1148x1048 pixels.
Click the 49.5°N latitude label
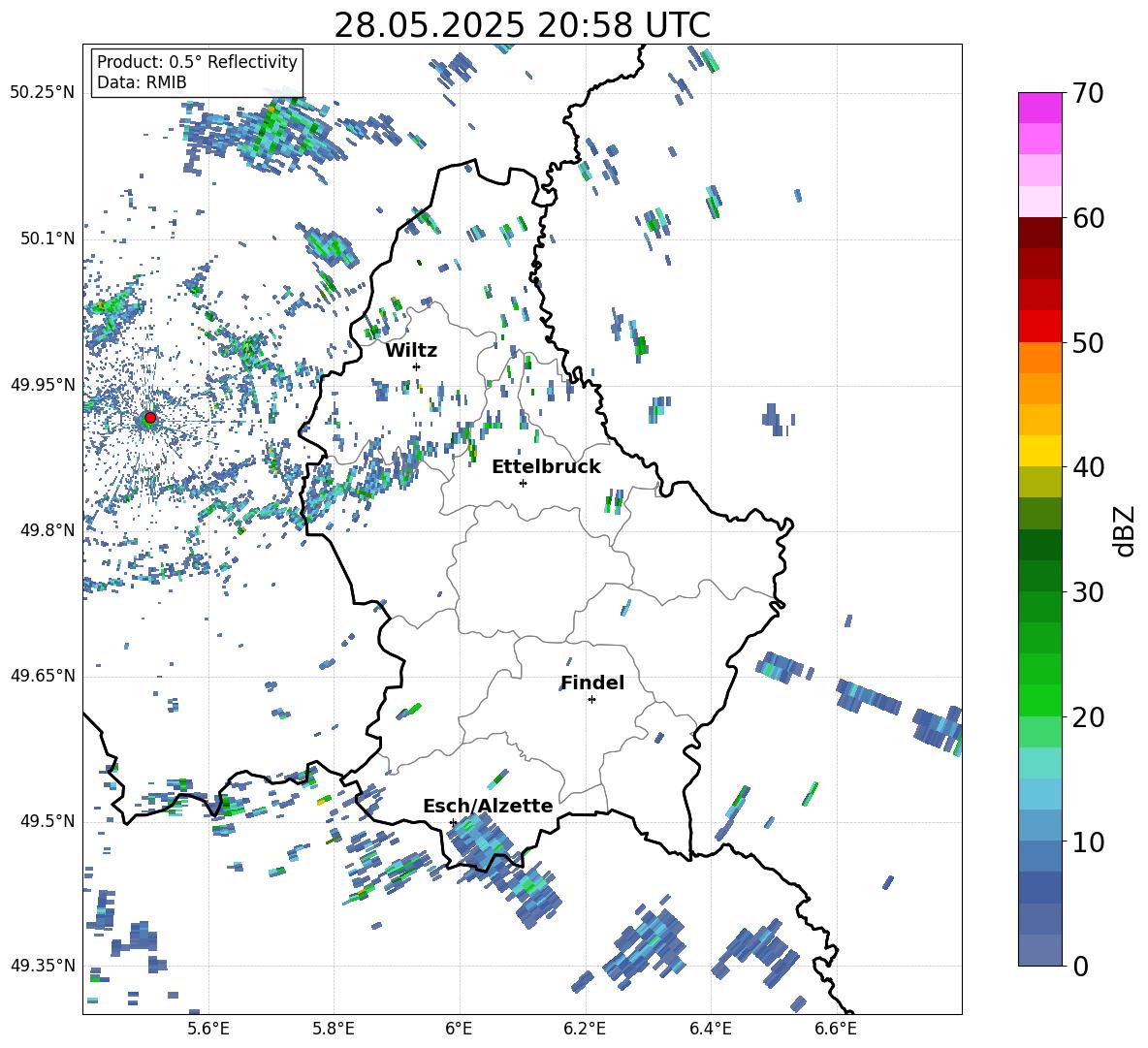tap(47, 821)
